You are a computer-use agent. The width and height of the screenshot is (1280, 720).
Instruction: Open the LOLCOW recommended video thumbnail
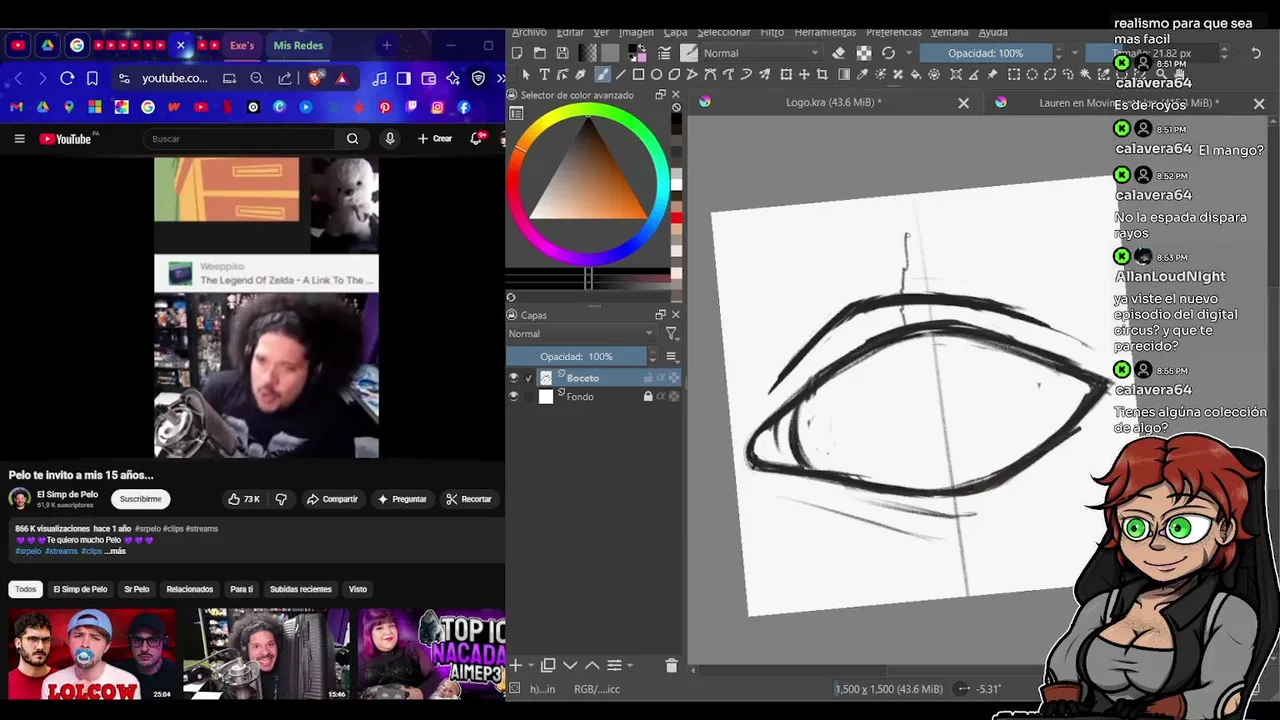tap(91, 654)
